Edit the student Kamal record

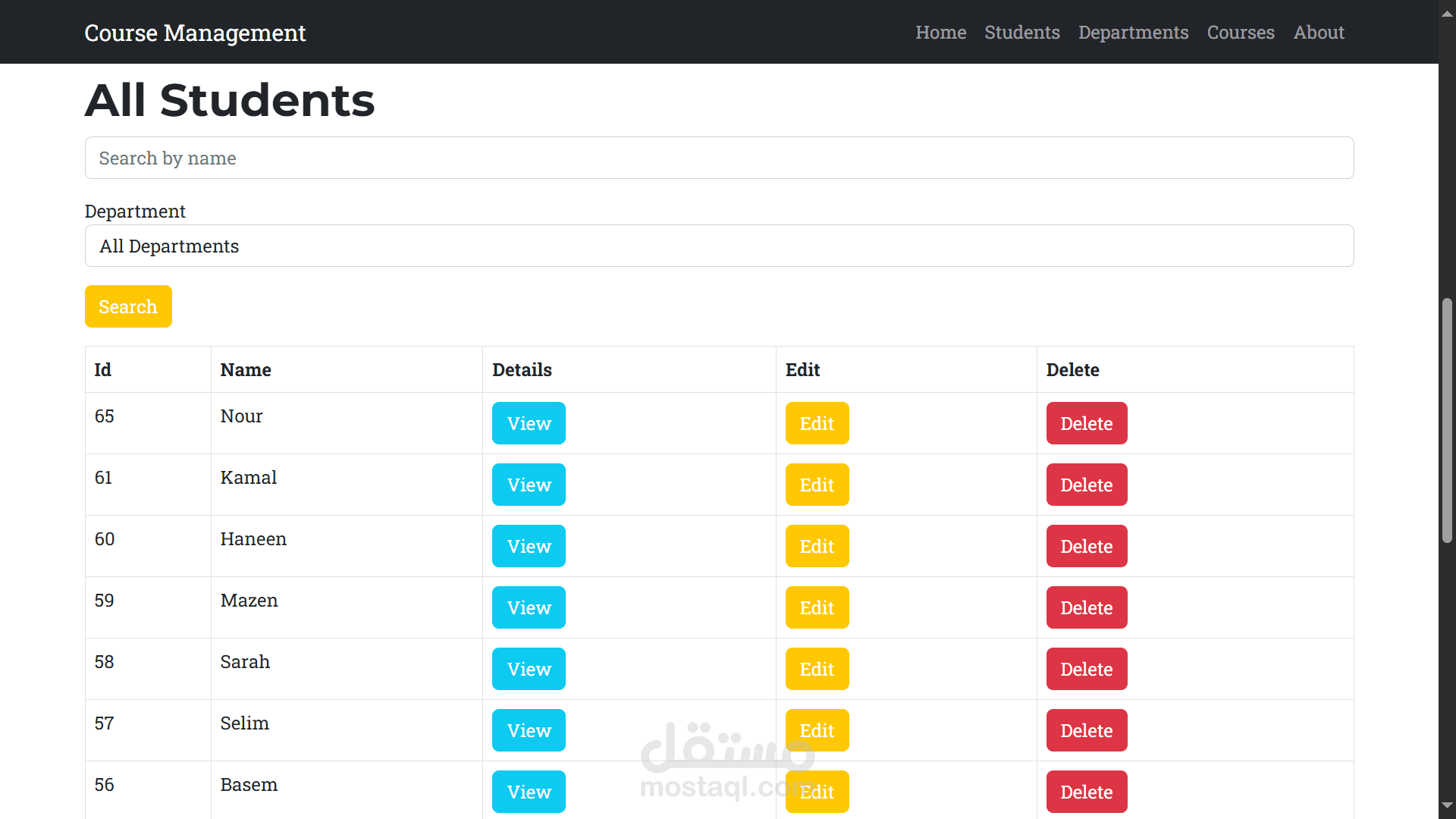[816, 485]
